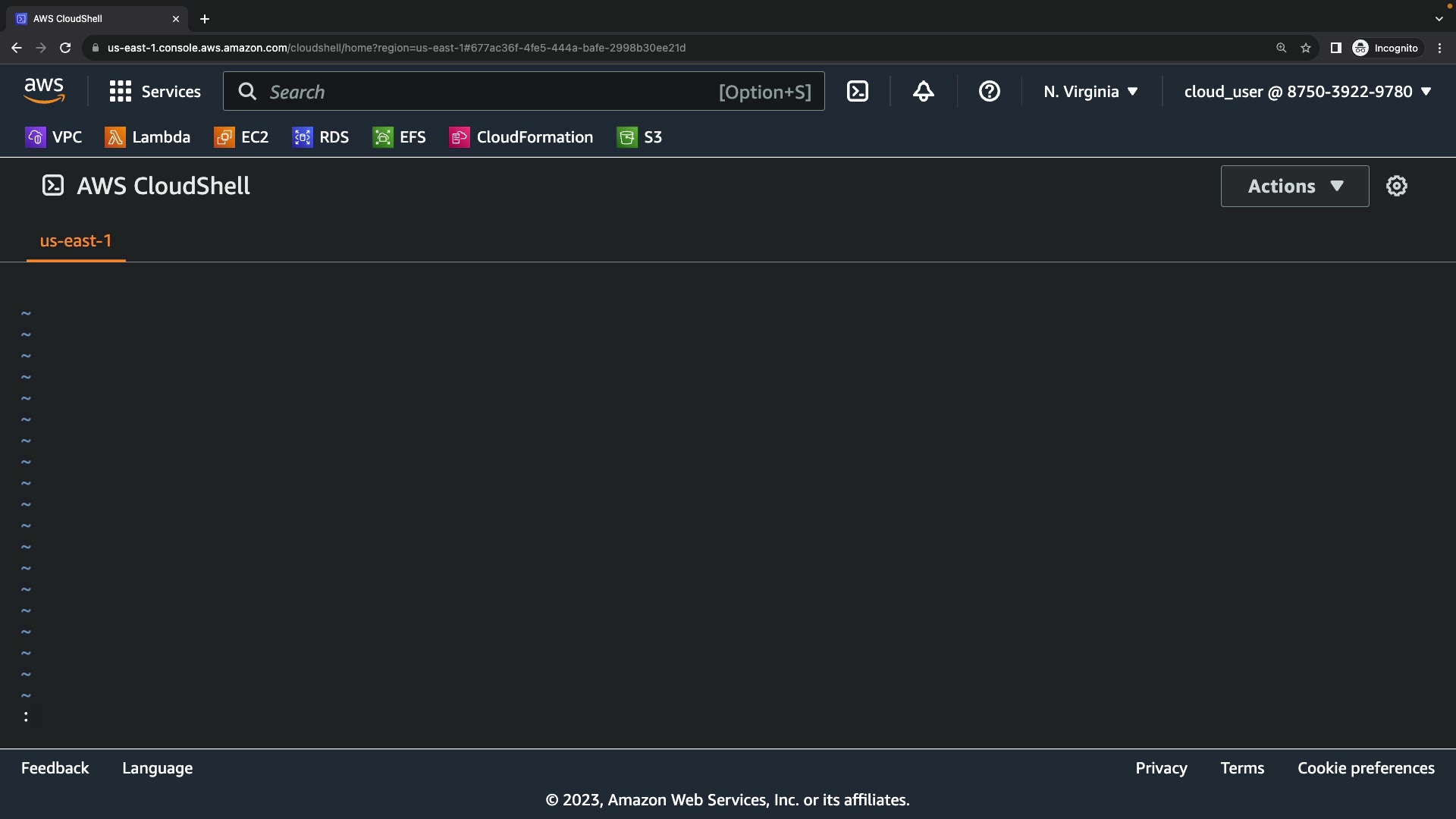Expand the cloud_user account menu

point(1307,92)
